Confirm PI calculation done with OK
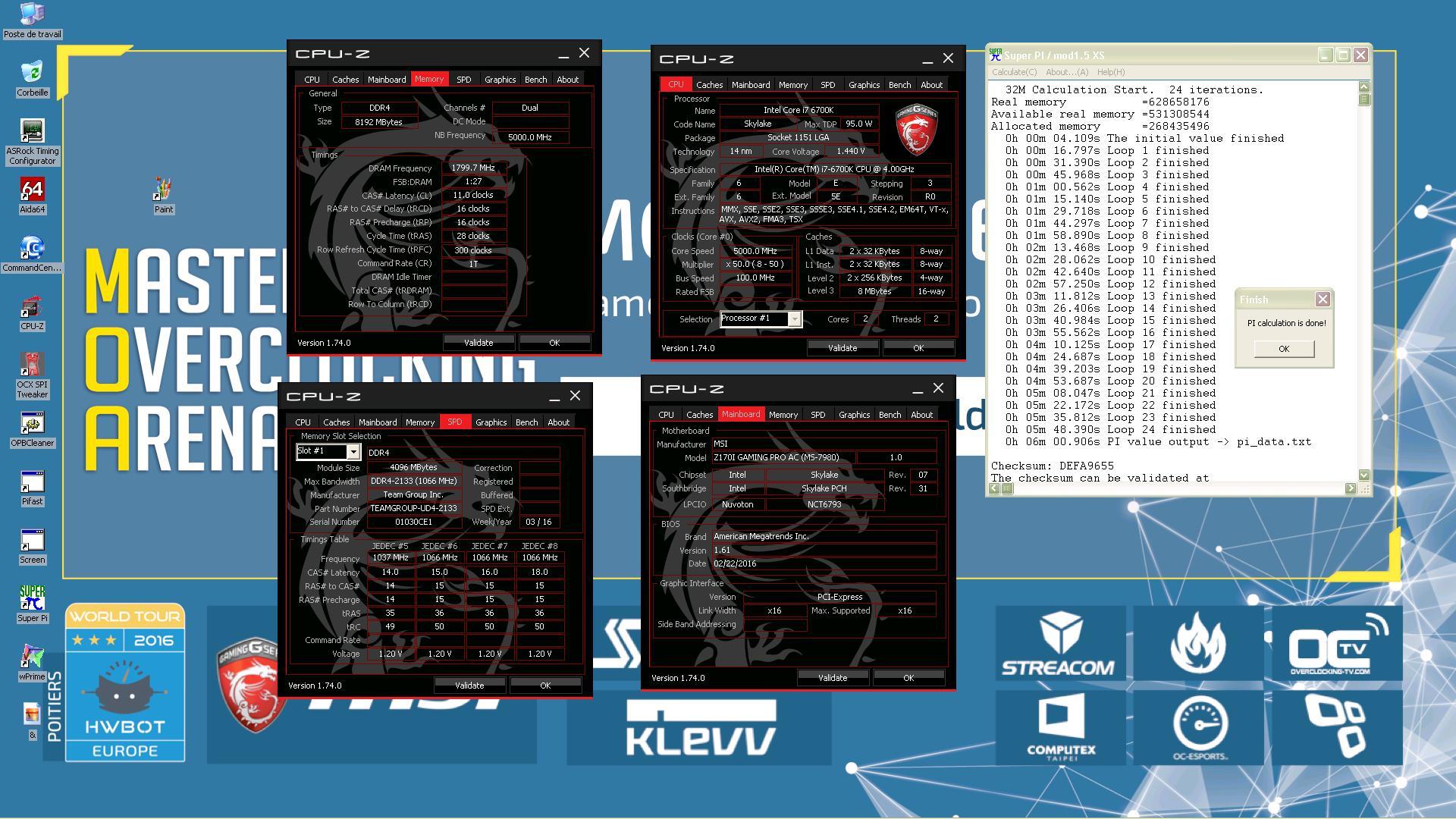 point(1284,349)
